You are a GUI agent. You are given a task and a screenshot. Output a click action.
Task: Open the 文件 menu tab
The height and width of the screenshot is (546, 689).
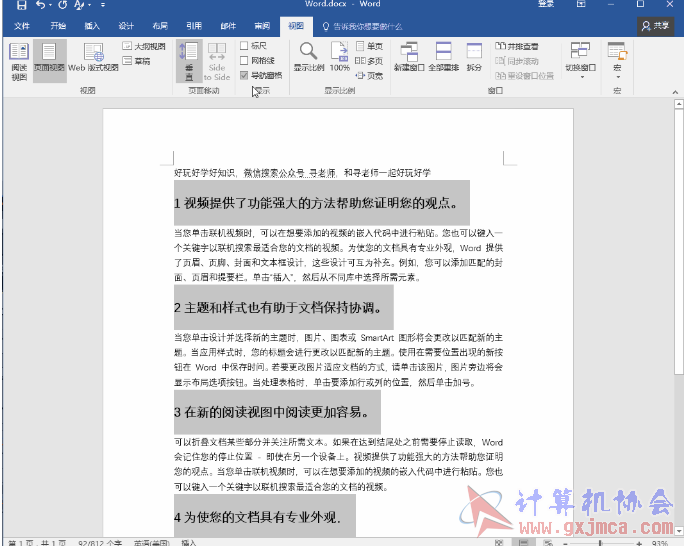click(x=22, y=26)
